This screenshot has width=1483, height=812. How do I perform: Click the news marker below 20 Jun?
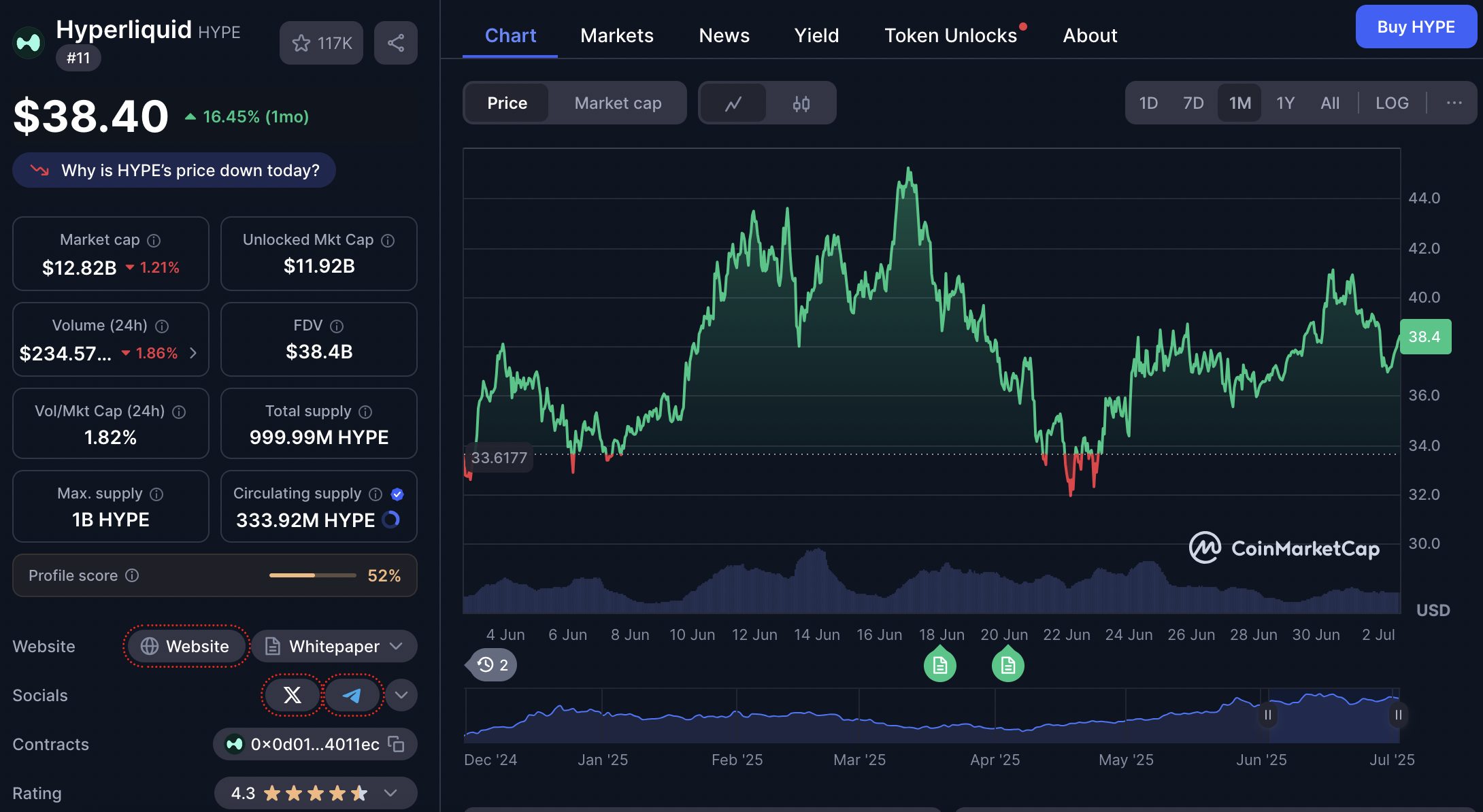(1008, 665)
